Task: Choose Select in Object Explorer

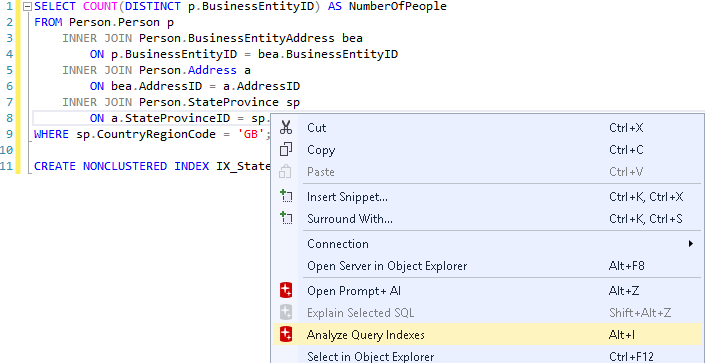Action: (487, 356)
